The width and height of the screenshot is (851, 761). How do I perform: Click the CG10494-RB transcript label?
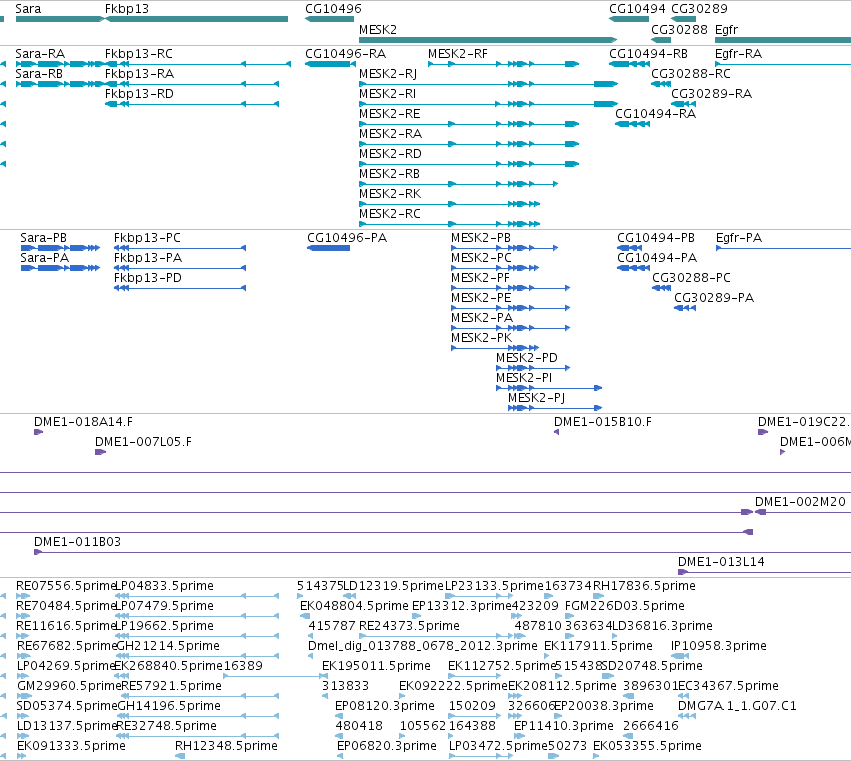[648, 54]
